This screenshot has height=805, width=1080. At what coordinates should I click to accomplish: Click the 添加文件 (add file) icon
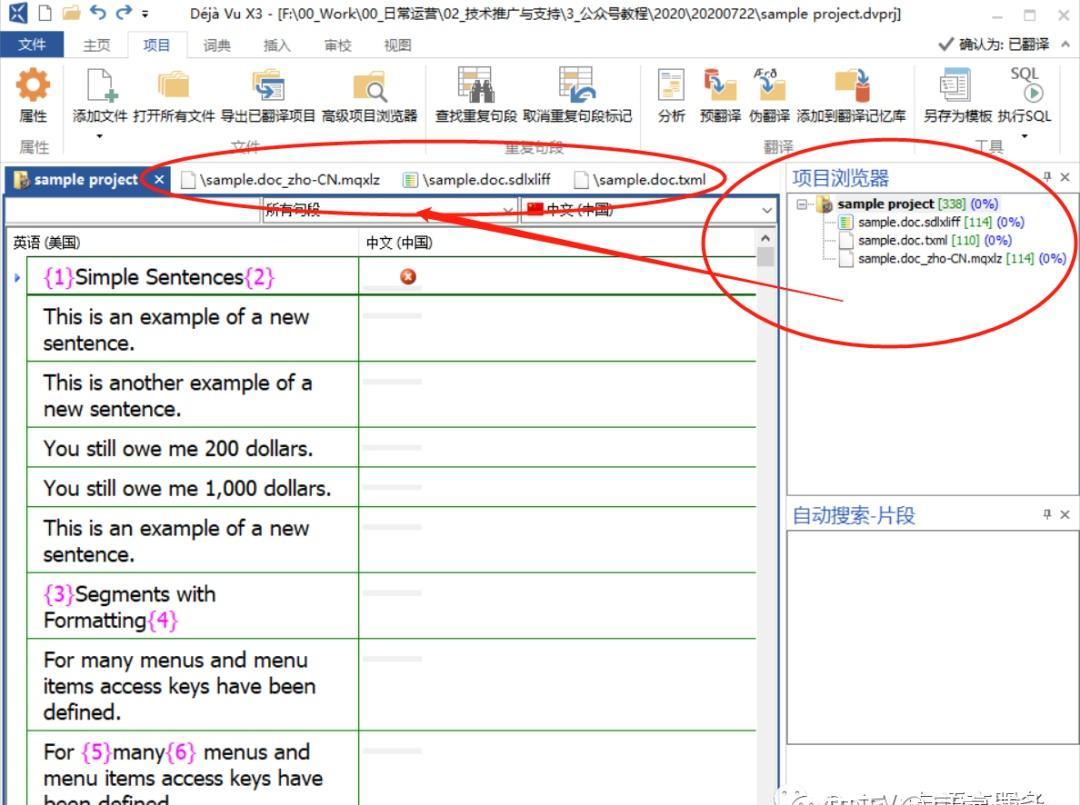point(101,85)
